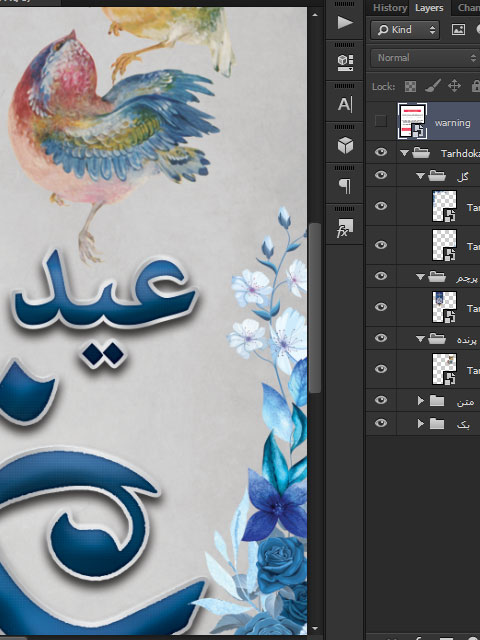Click the canvas scrollbar up arrow
Screen dimensions: 480x640
click(x=315, y=15)
